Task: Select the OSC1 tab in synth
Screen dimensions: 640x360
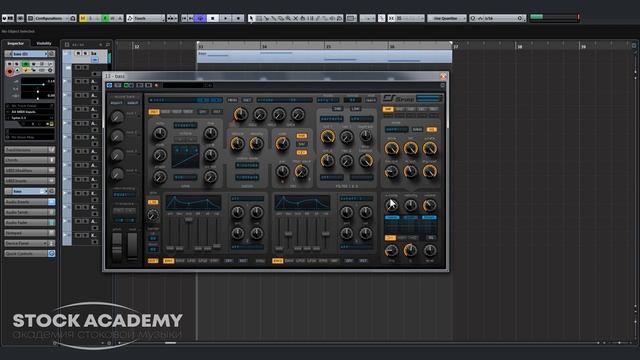Action: pyautogui.click(x=154, y=111)
